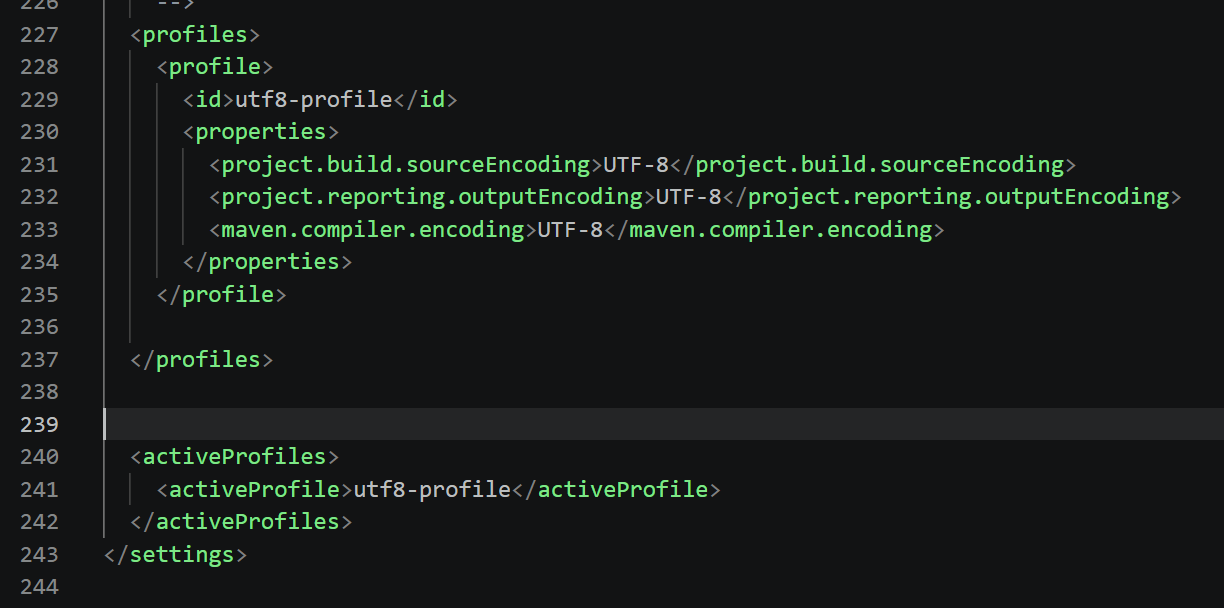Click project.reporting.outputEncoding opening tag
This screenshot has width=1224, height=608.
pyautogui.click(x=432, y=197)
